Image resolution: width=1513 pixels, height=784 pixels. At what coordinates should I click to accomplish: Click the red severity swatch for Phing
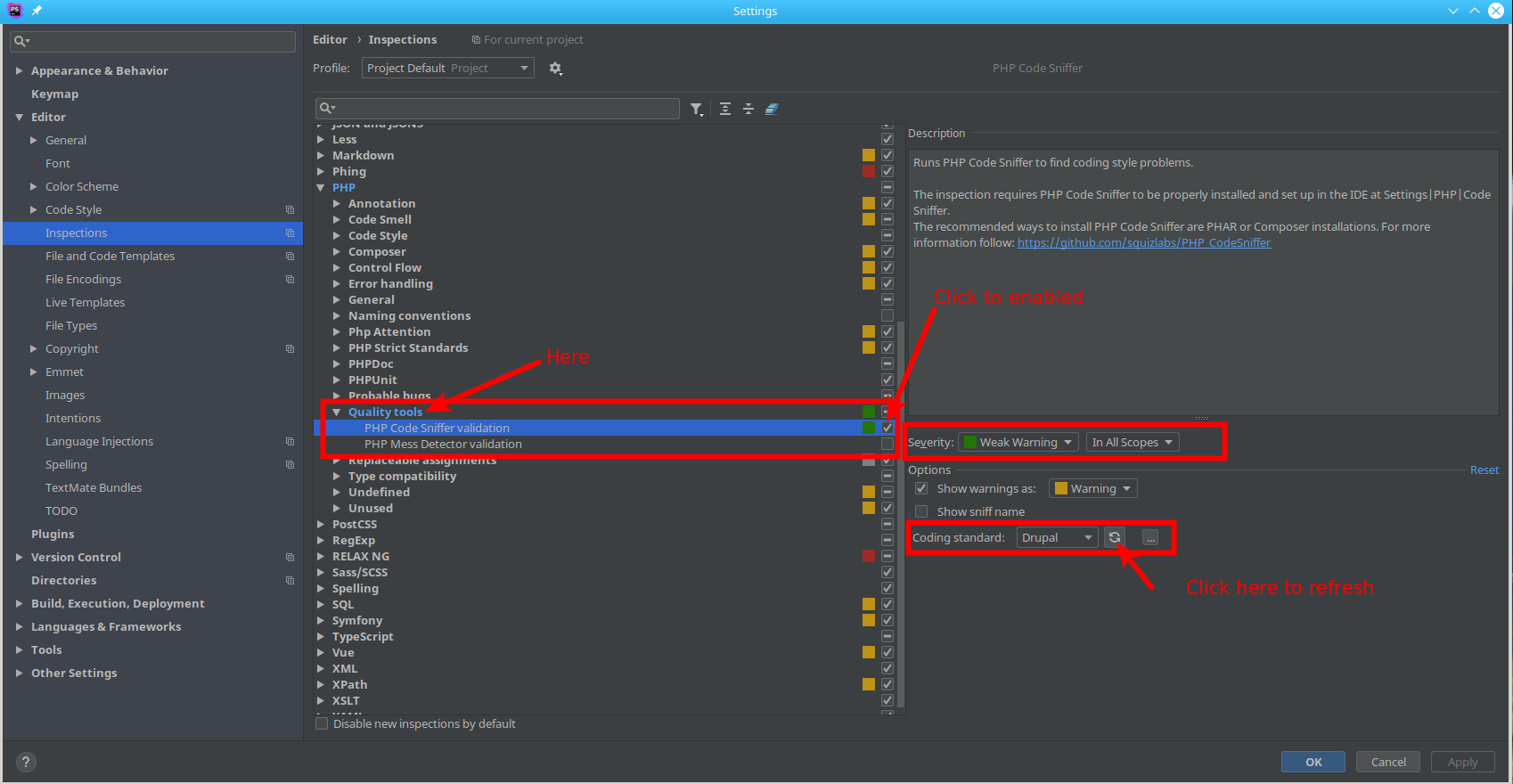(869, 171)
